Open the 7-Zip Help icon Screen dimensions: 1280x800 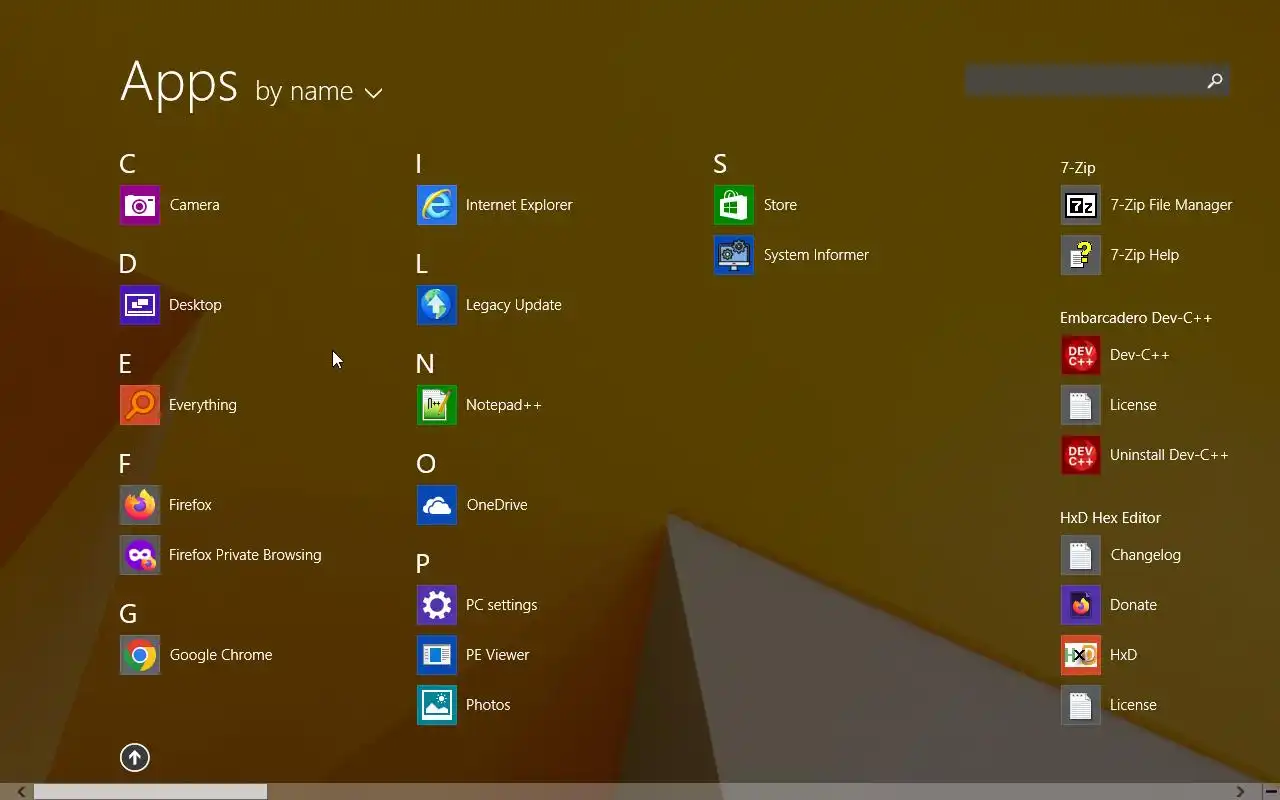point(1081,255)
